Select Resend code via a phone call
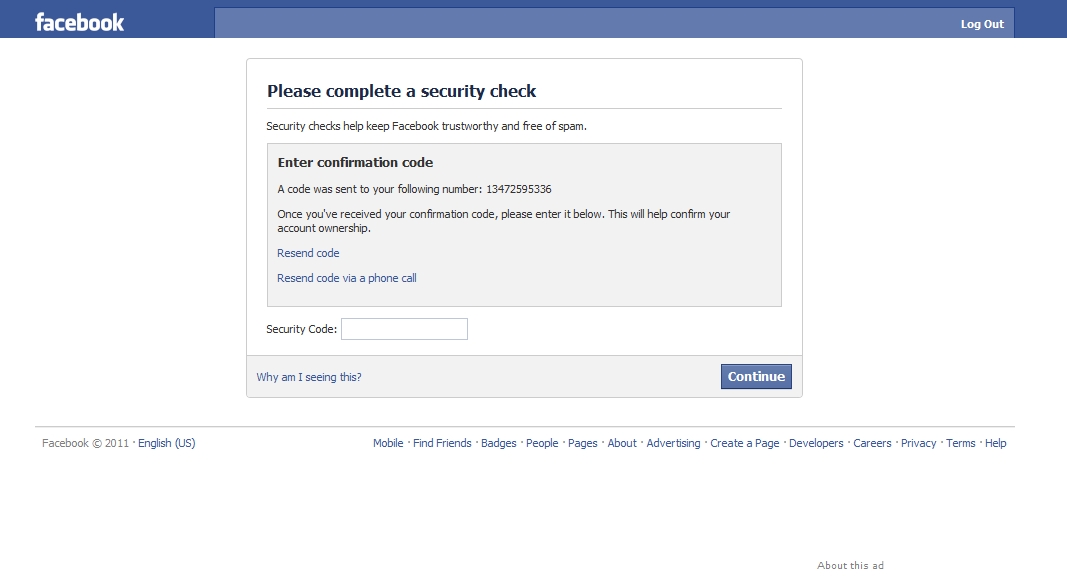Screen dimensions: 1067x577 coord(346,278)
